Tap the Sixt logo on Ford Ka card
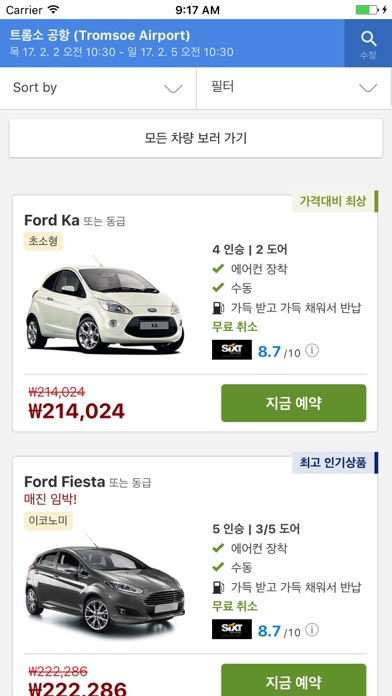The width and height of the screenshot is (392, 696). click(232, 350)
